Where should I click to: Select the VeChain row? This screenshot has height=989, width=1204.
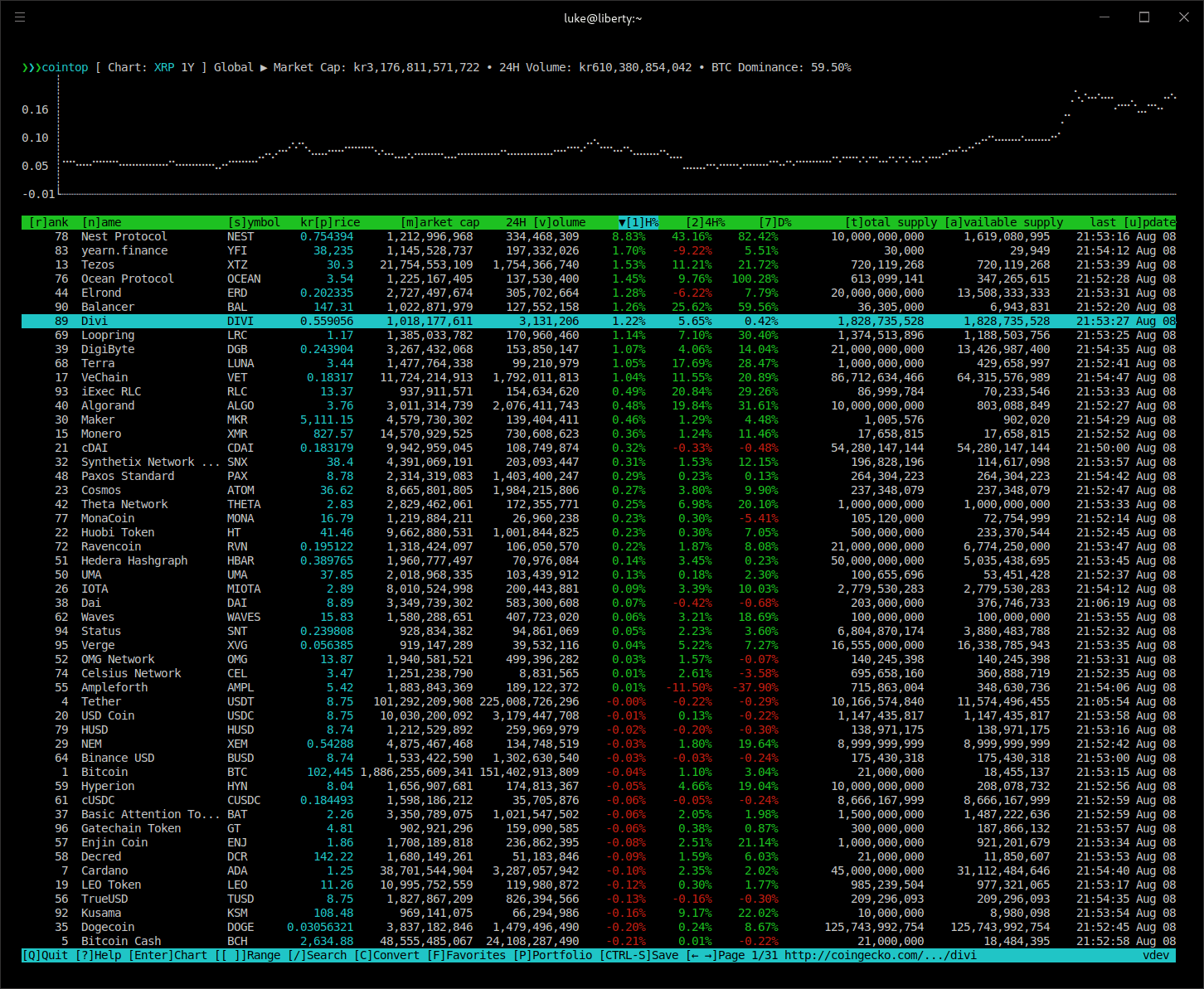[x=599, y=377]
